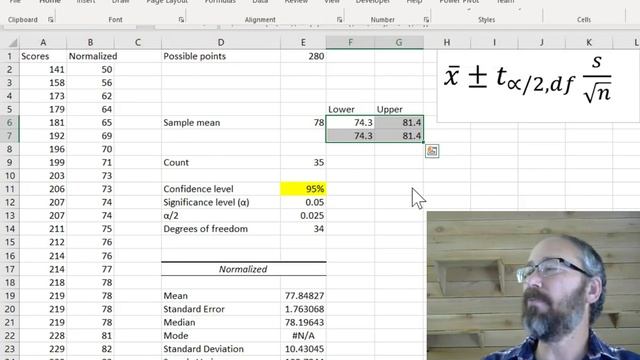Select cell G7 showing 81.4

click(399, 136)
